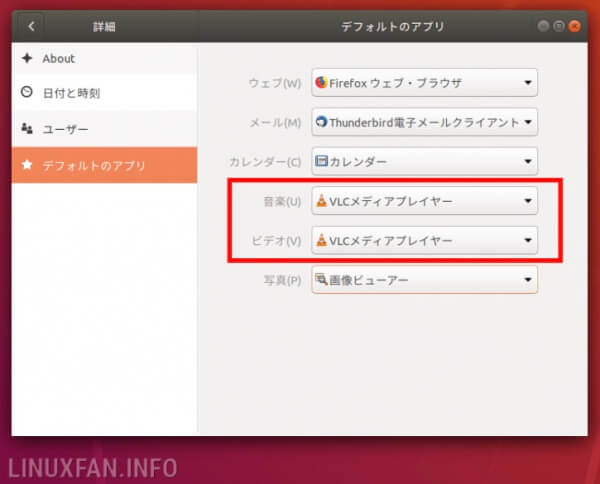This screenshot has height=484, width=600.
Task: Open the ウェブ Firefox dropdown
Action: [424, 83]
